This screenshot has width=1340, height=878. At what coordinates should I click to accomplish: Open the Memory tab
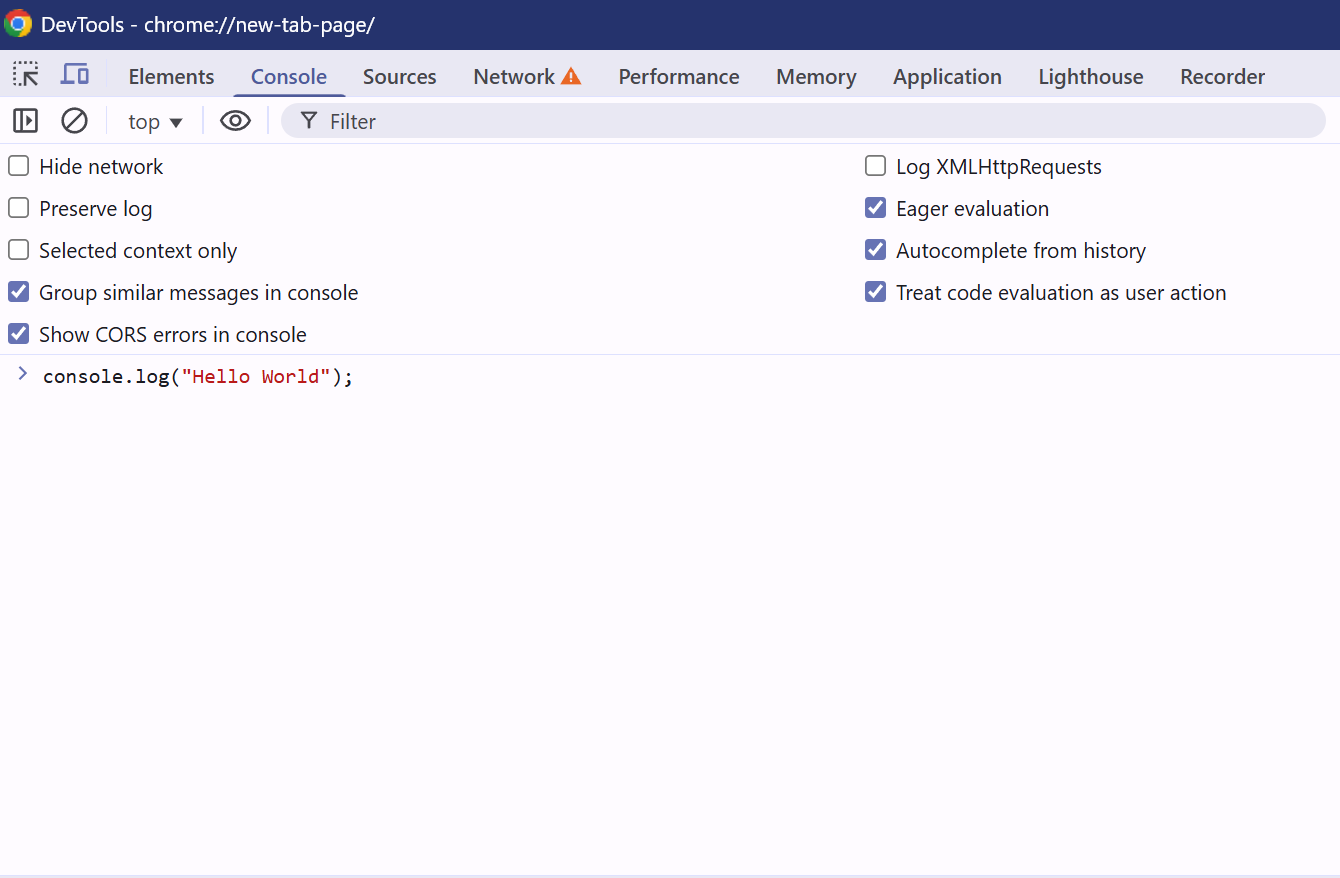coord(816,77)
